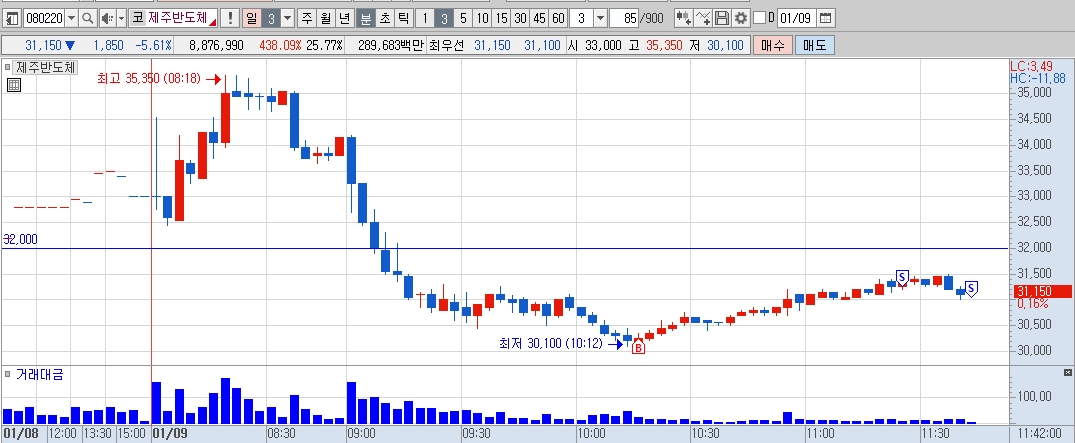Image resolution: width=1075 pixels, height=443 pixels.
Task: Save chart with the floppy disk icon
Action: point(722,18)
